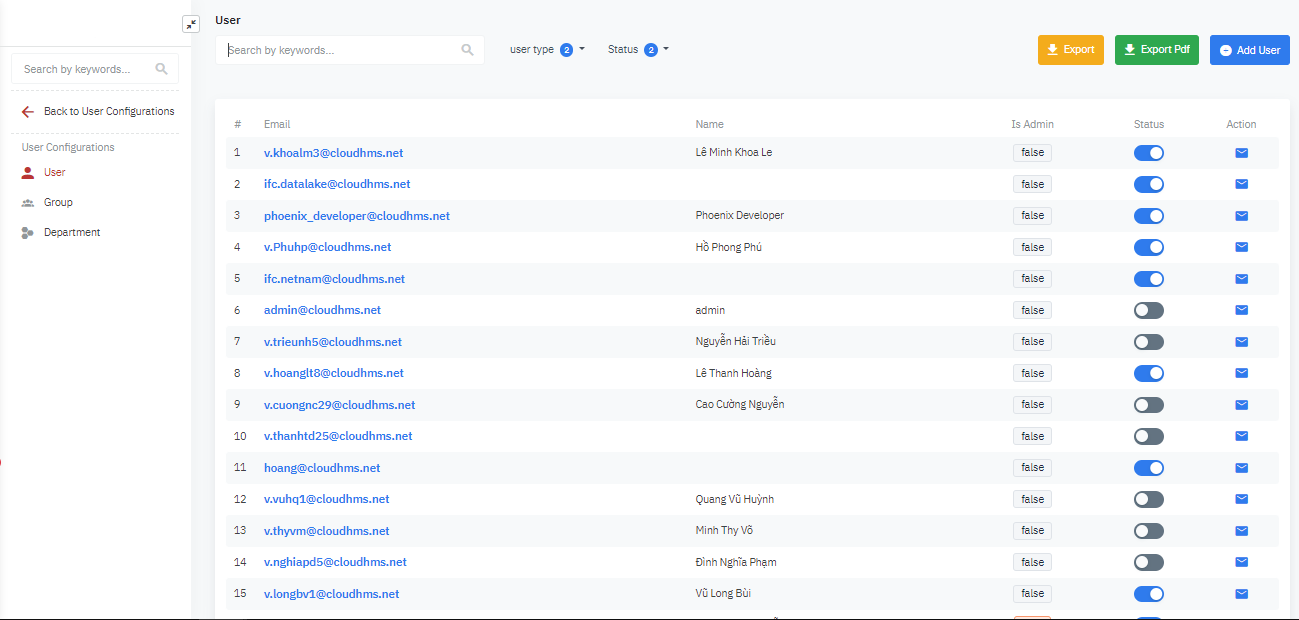Click the back arrow icon in sidebar

[x=28, y=112]
